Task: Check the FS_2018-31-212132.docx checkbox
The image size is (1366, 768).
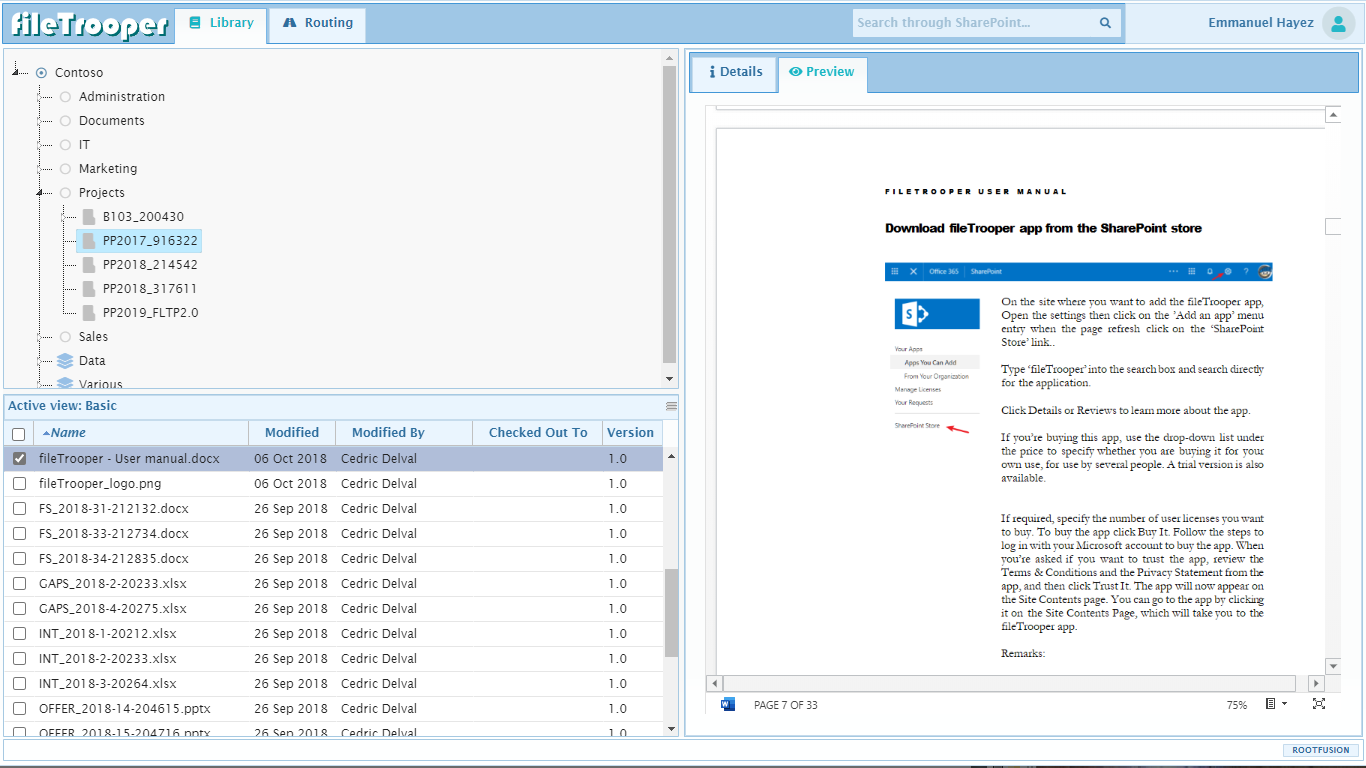Action: [x=19, y=508]
